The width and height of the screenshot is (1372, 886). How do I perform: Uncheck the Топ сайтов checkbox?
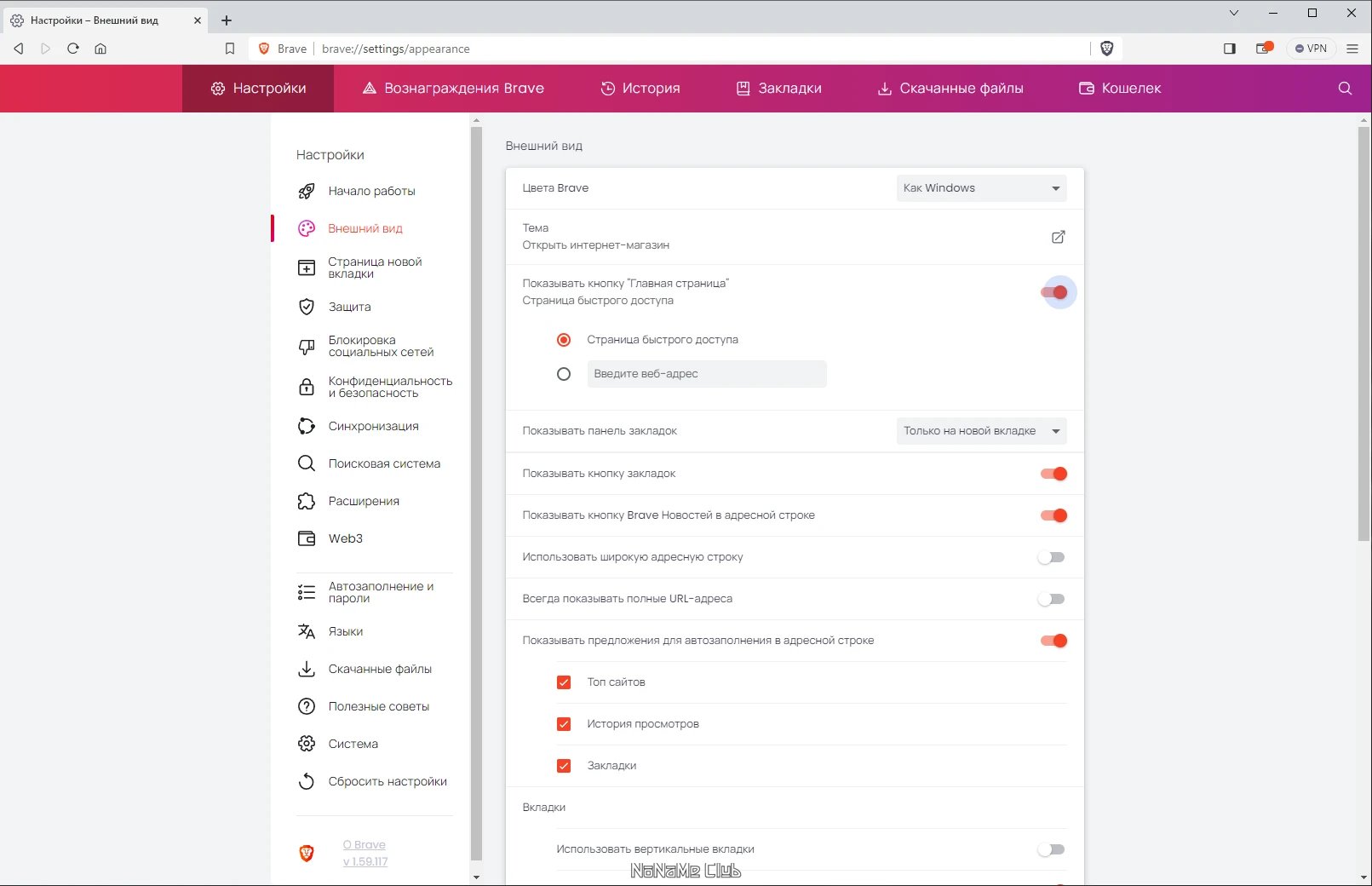[x=564, y=682]
